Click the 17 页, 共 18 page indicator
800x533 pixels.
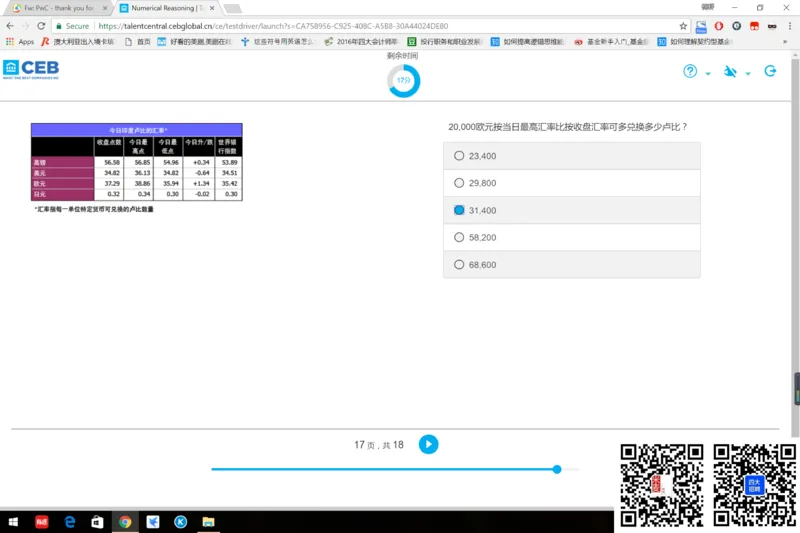[x=379, y=445]
